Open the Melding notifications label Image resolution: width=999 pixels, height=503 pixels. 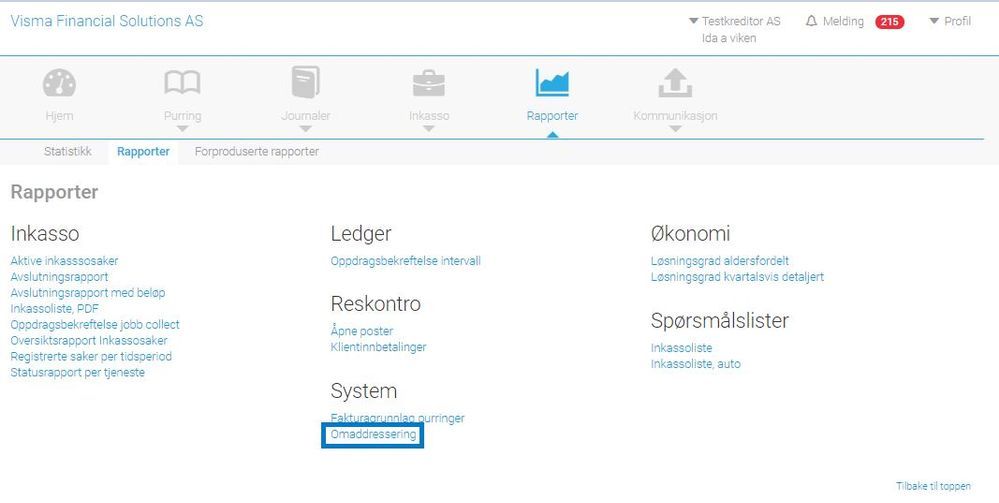click(x=843, y=21)
